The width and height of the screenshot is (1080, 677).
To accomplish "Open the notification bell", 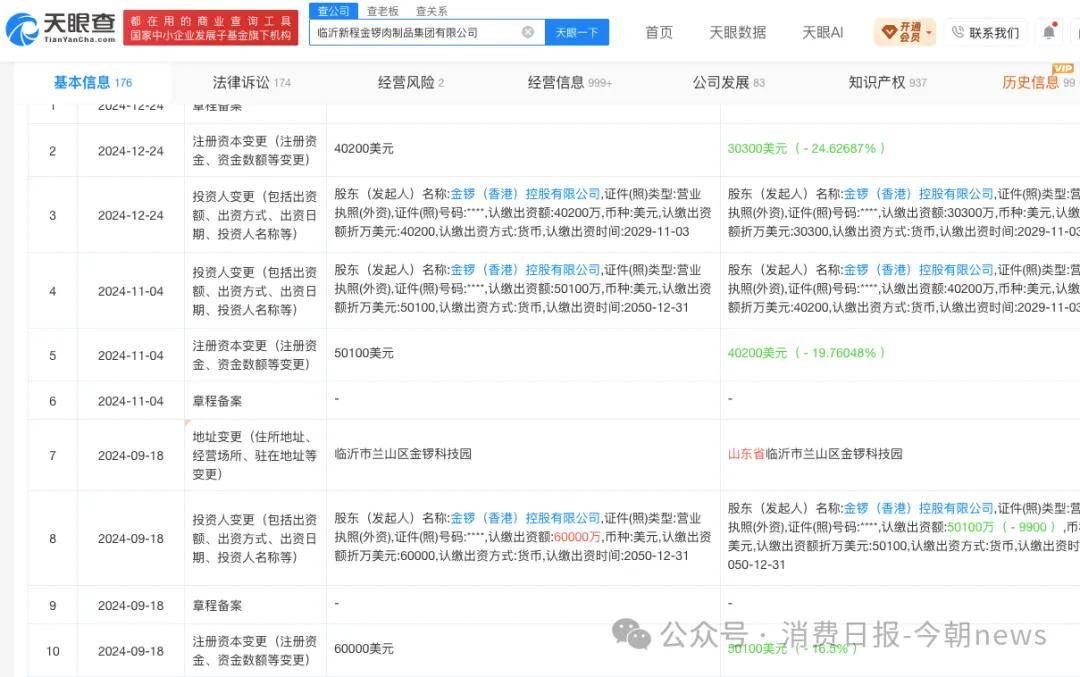I will pyautogui.click(x=1049, y=32).
